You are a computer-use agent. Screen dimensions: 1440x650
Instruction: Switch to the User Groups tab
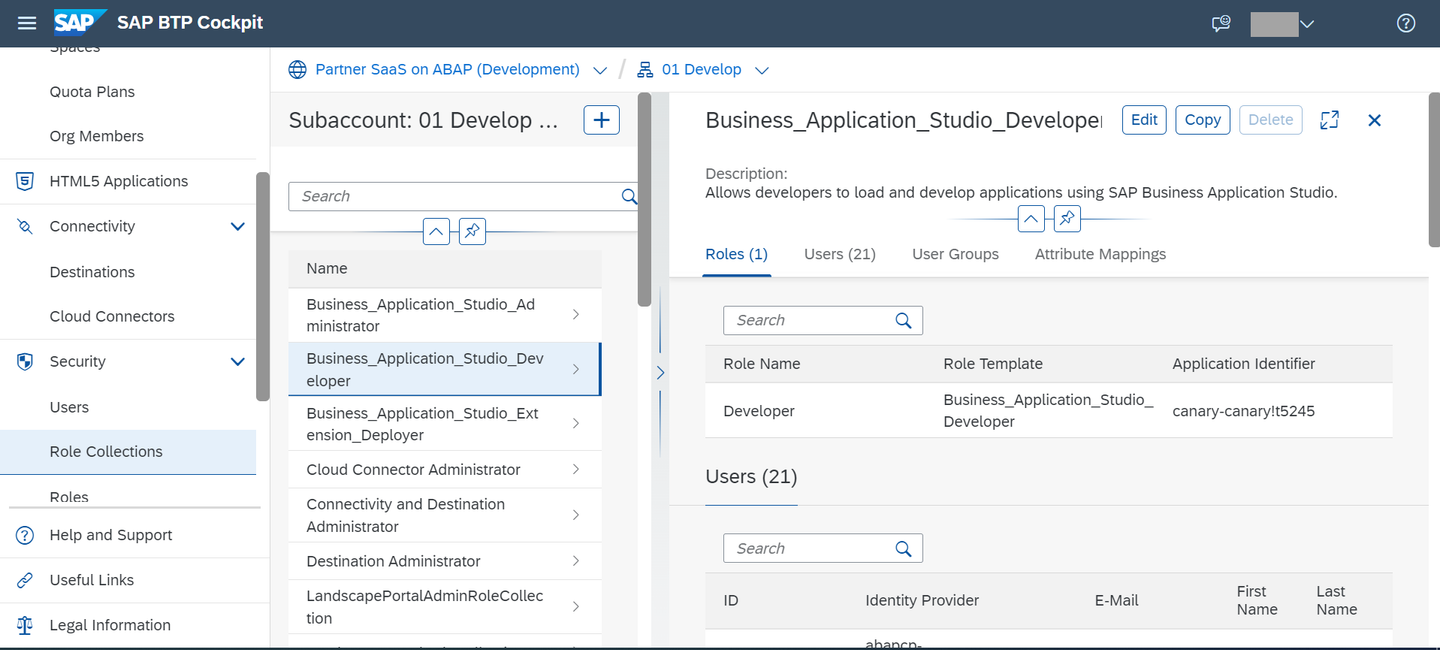955,254
